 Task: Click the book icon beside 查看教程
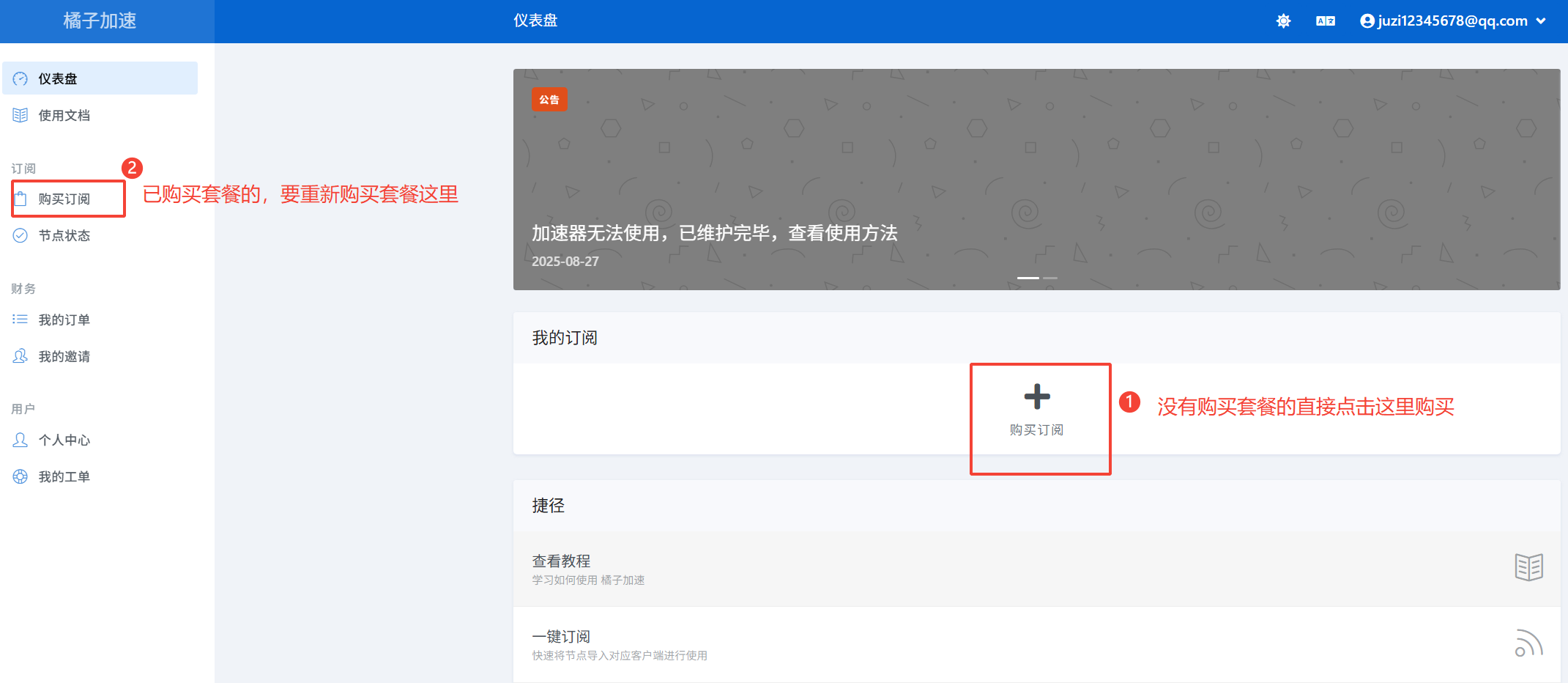pyautogui.click(x=1528, y=567)
